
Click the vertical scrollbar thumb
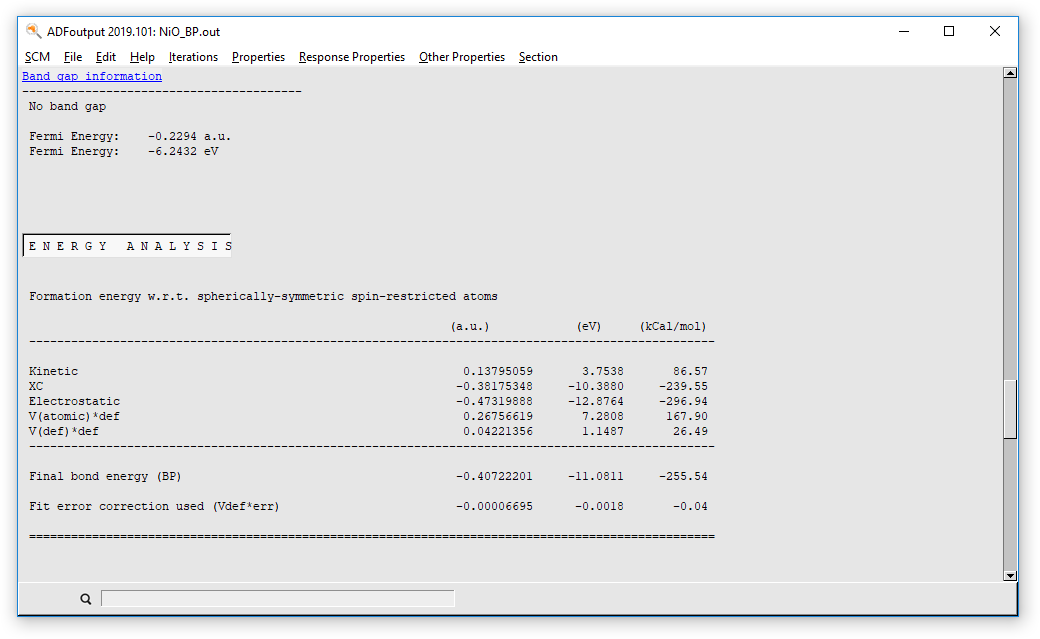click(x=1010, y=409)
